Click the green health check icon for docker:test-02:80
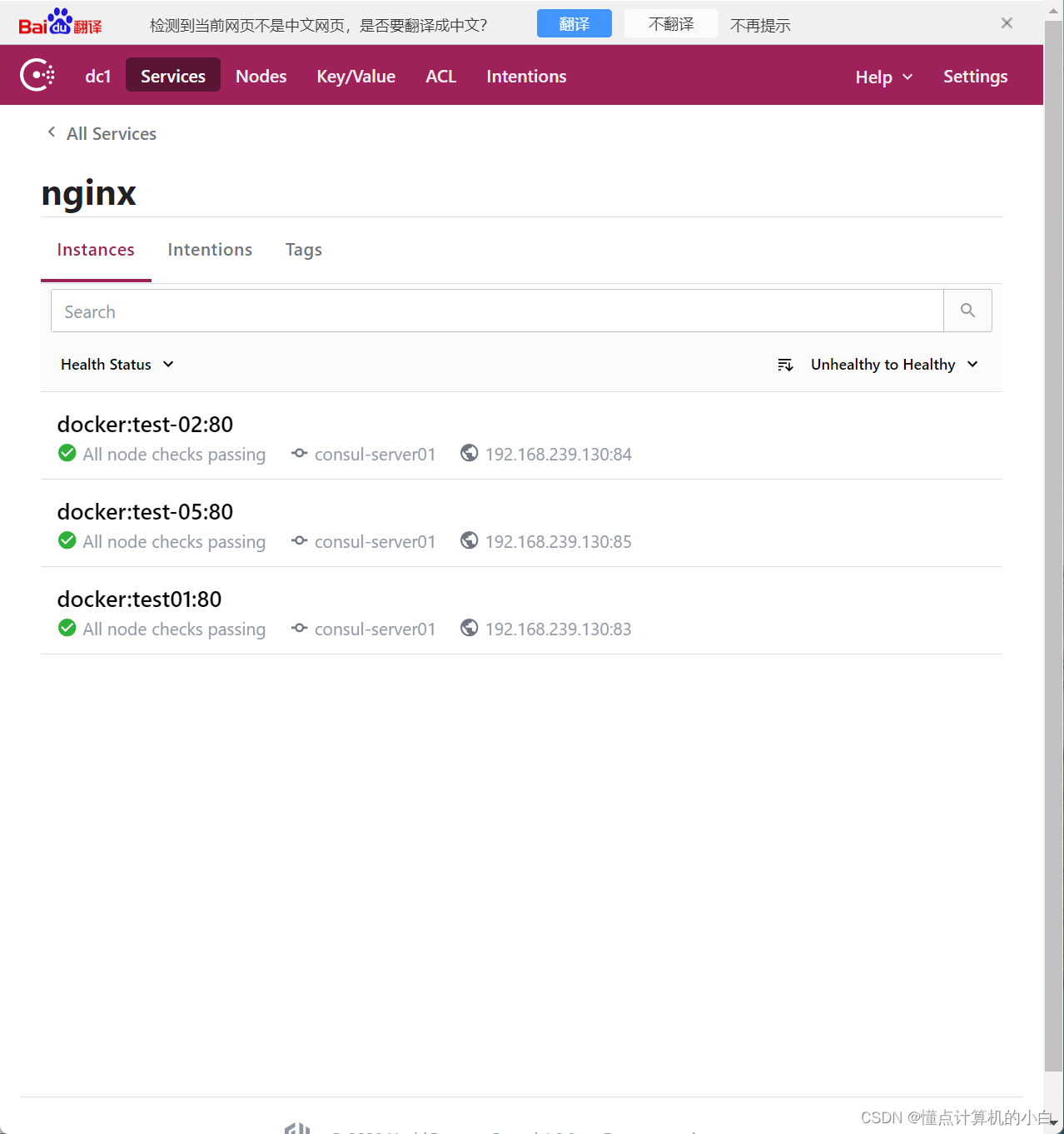The width and height of the screenshot is (1064, 1134). pos(67,452)
